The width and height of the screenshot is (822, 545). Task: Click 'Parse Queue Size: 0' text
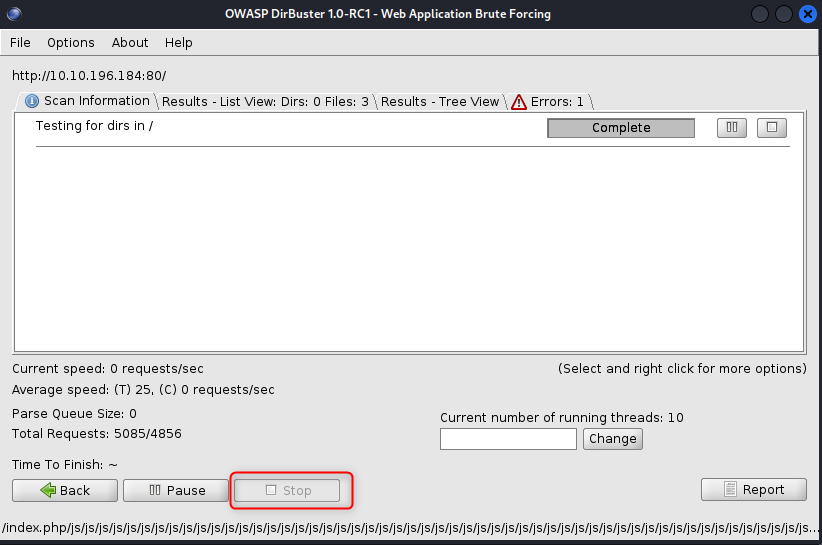coord(74,414)
